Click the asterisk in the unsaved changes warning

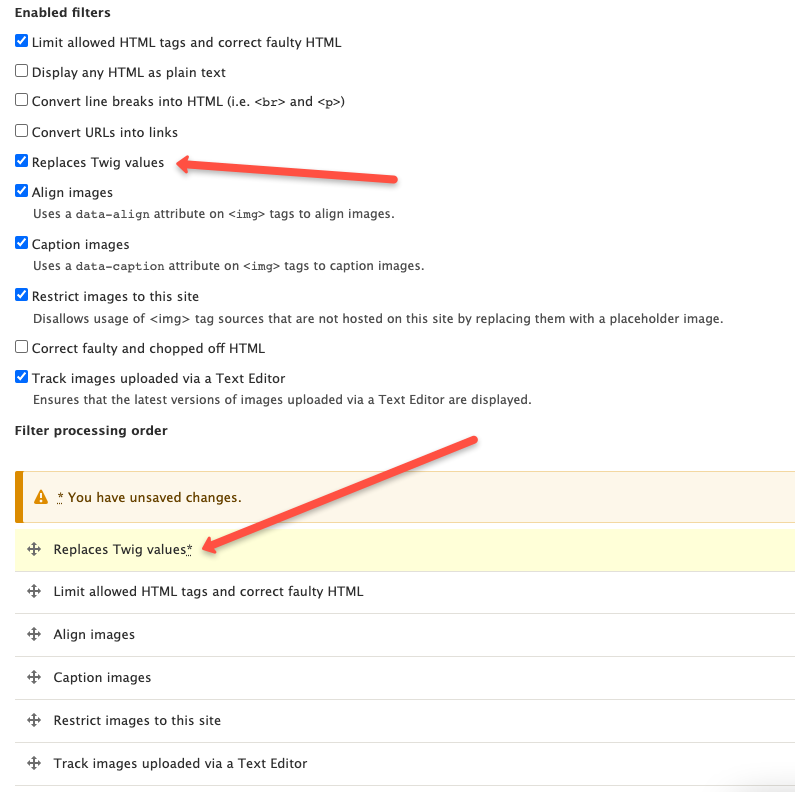[x=60, y=497]
